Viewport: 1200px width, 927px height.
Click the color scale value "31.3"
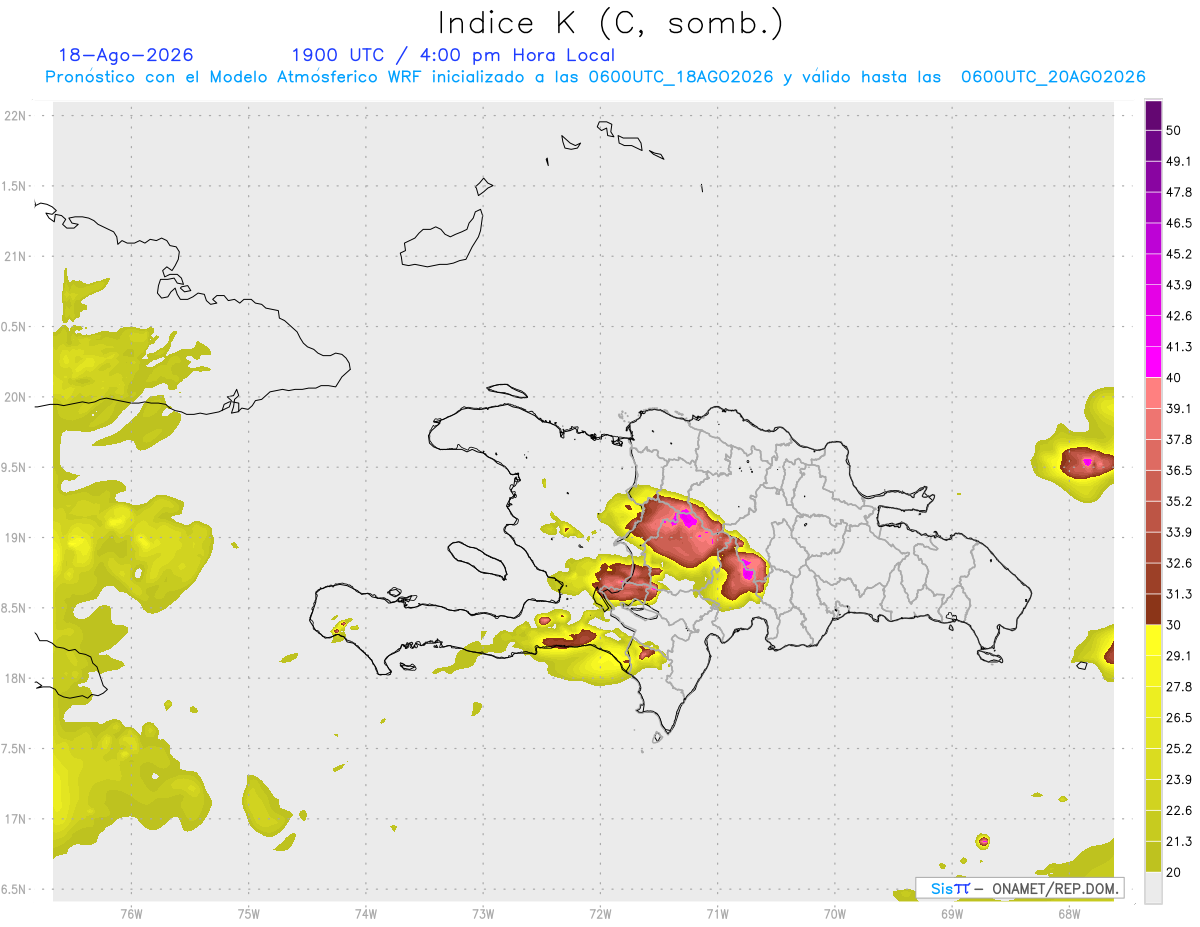tap(1179, 594)
